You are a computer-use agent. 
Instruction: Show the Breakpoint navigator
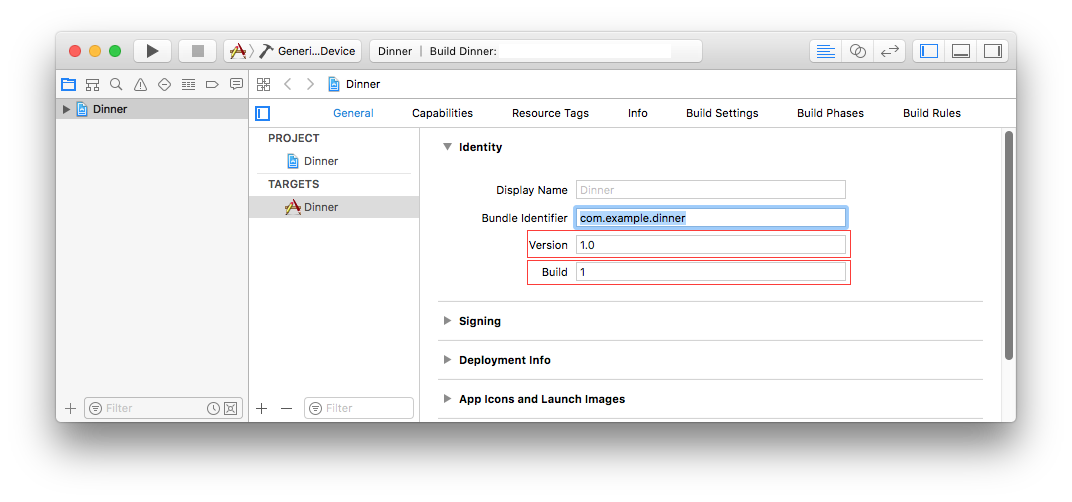[x=212, y=84]
